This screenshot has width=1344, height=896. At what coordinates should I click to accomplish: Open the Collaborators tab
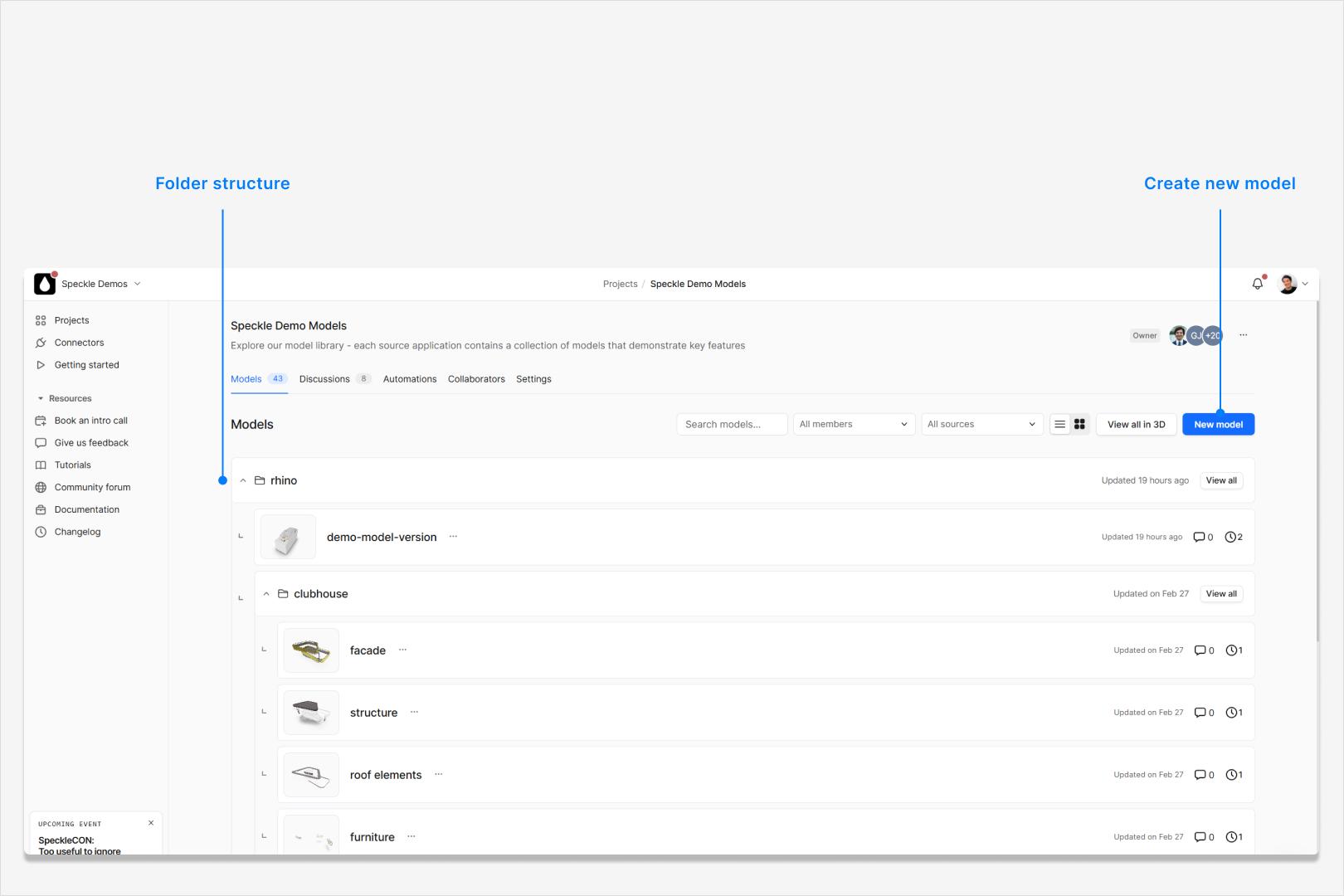coord(476,379)
